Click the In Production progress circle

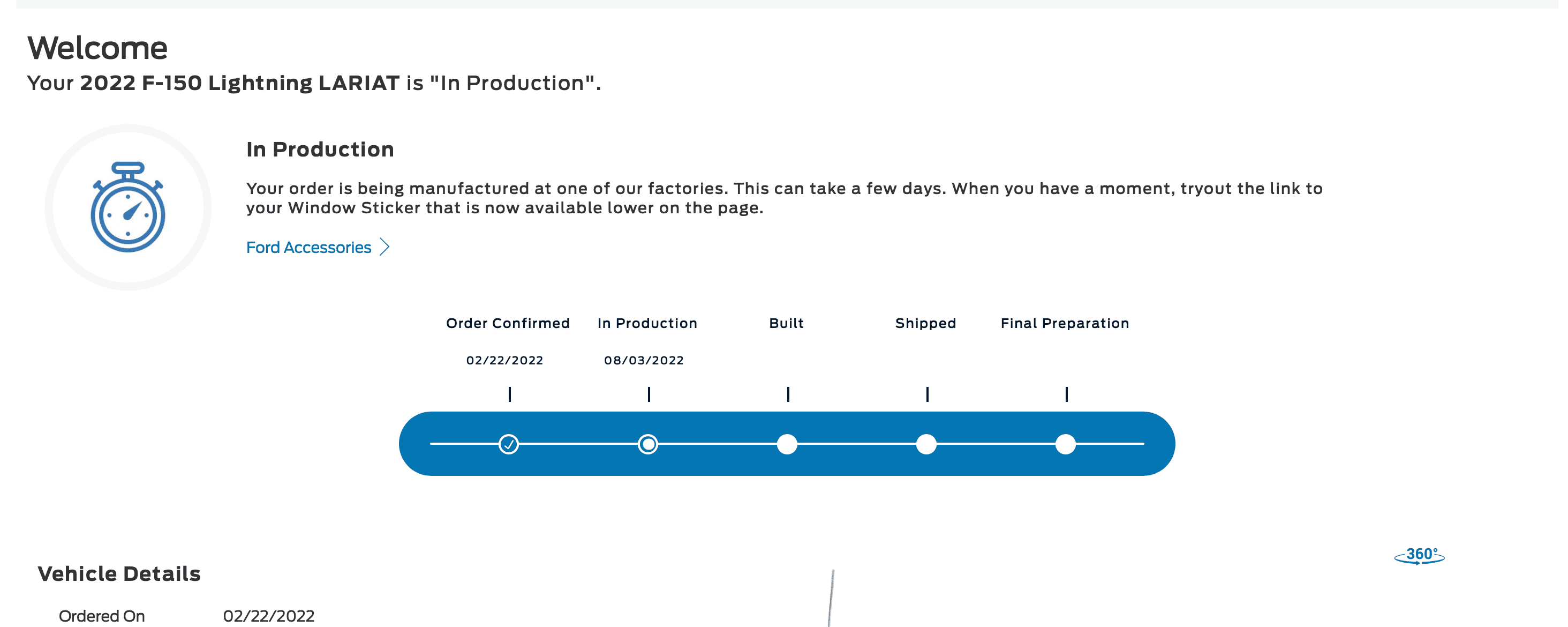pos(647,444)
